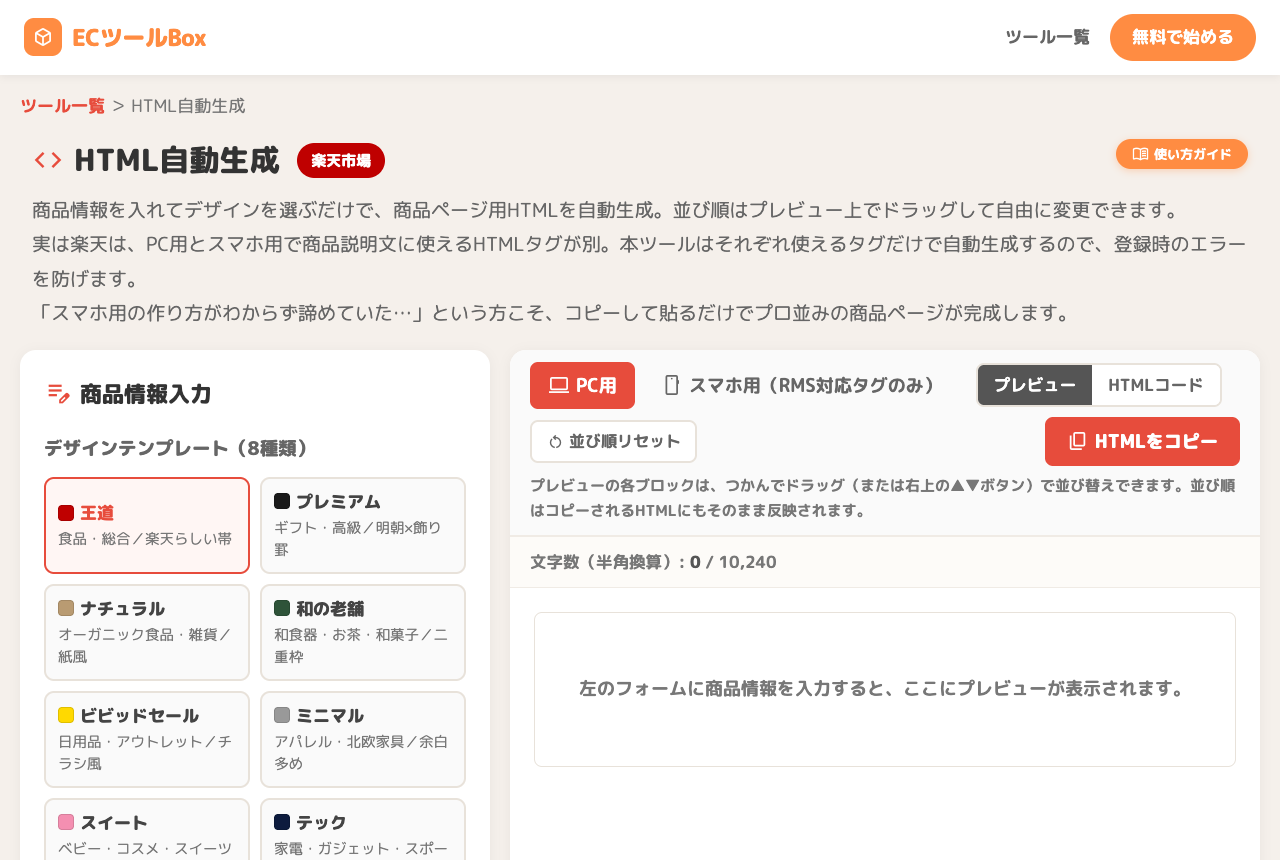
Task: Click the navy テック color swatch
Action: pyautogui.click(x=282, y=822)
